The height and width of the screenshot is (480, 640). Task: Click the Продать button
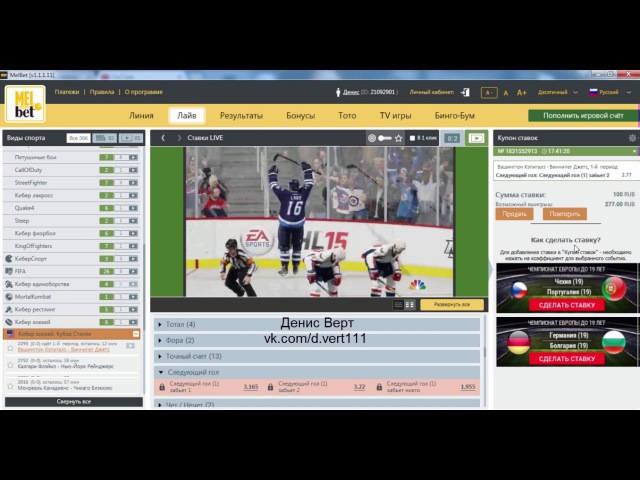[x=514, y=214]
